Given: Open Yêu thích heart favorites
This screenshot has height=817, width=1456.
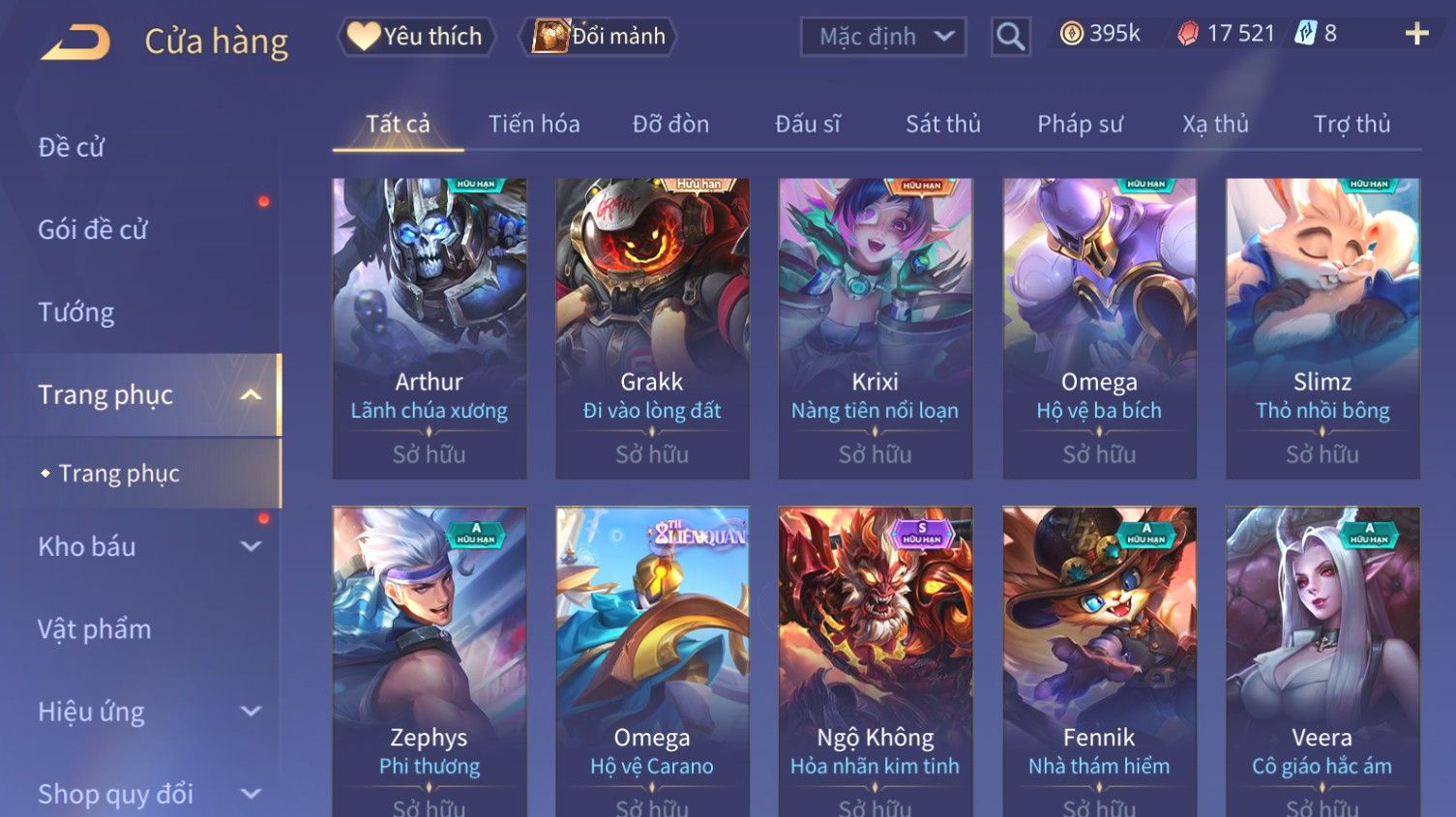Looking at the screenshot, I should pyautogui.click(x=416, y=37).
